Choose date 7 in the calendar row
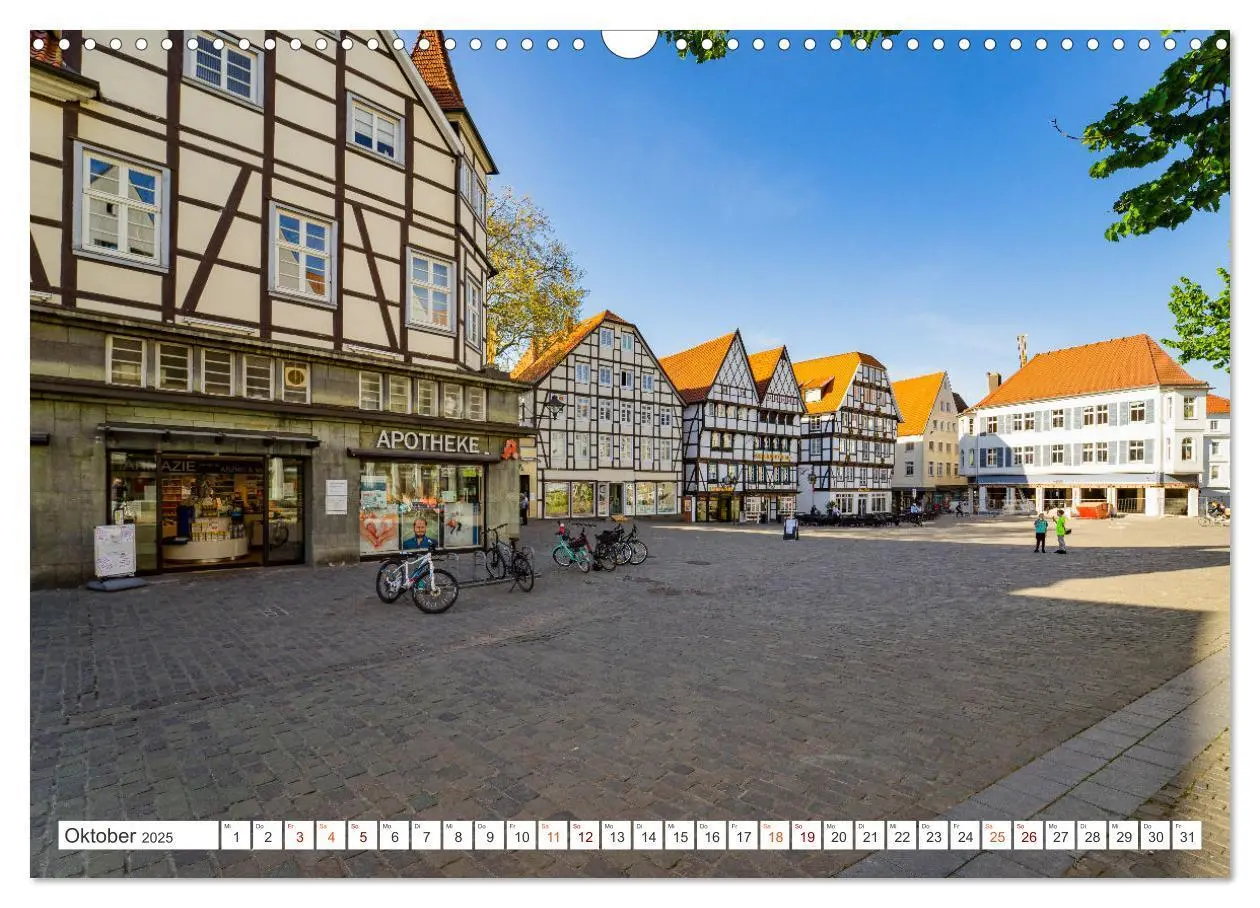Image resolution: width=1260 pixels, height=908 pixels. pyautogui.click(x=425, y=836)
